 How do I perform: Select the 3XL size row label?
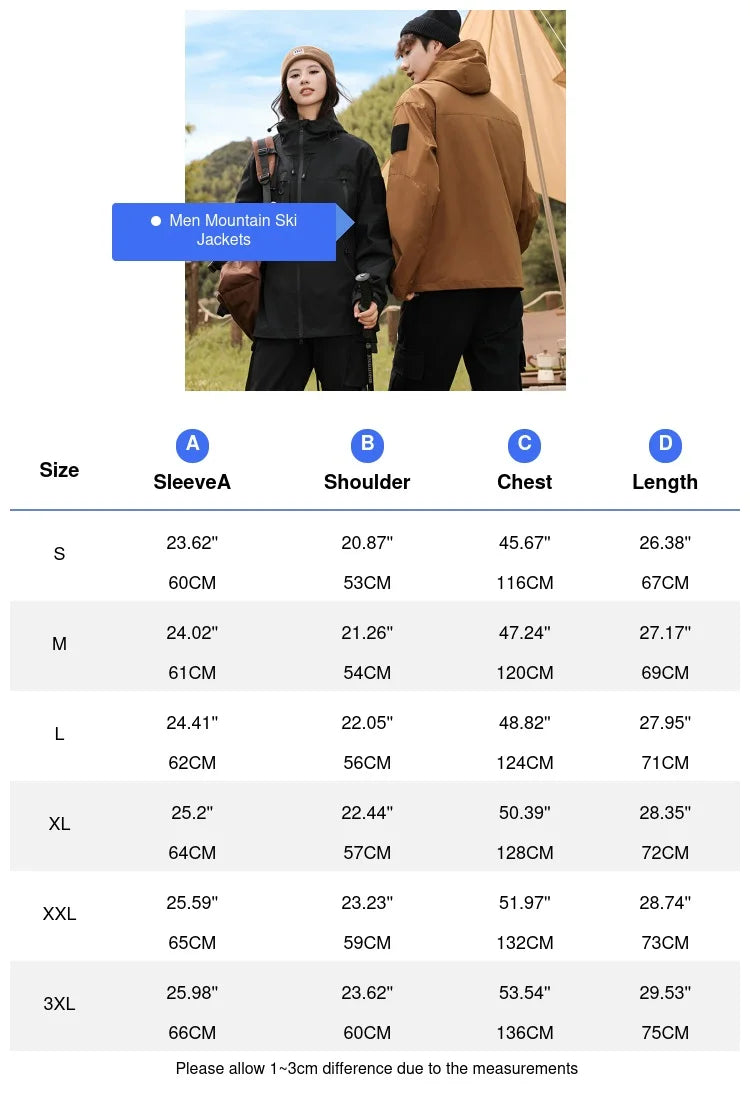click(59, 1004)
